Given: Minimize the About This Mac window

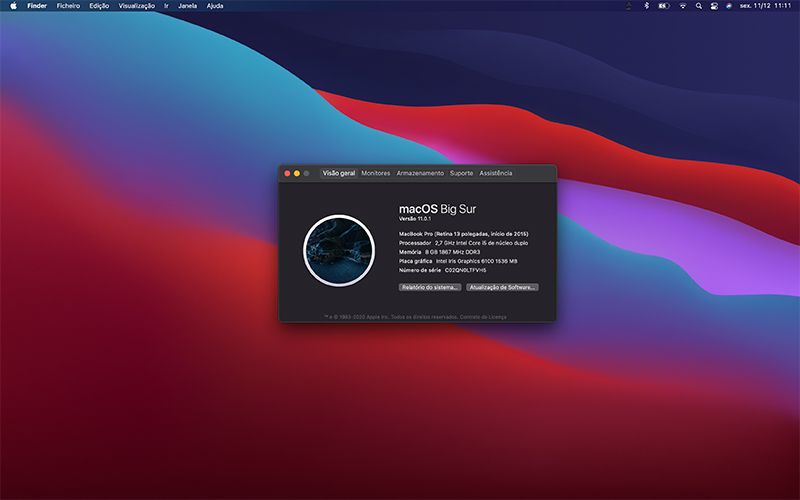Looking at the screenshot, I should pyautogui.click(x=297, y=173).
